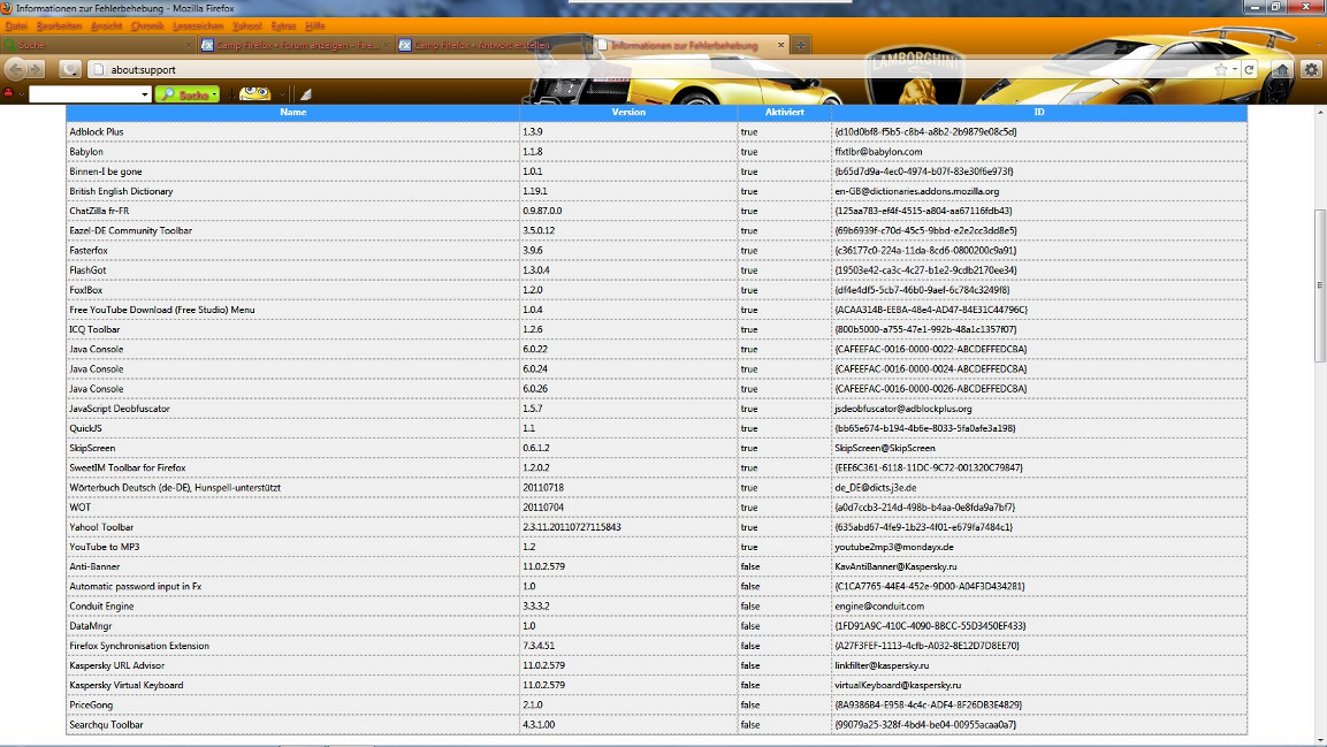1327x747 pixels.
Task: Bookmark this page with the star icon
Action: pyautogui.click(x=1221, y=70)
